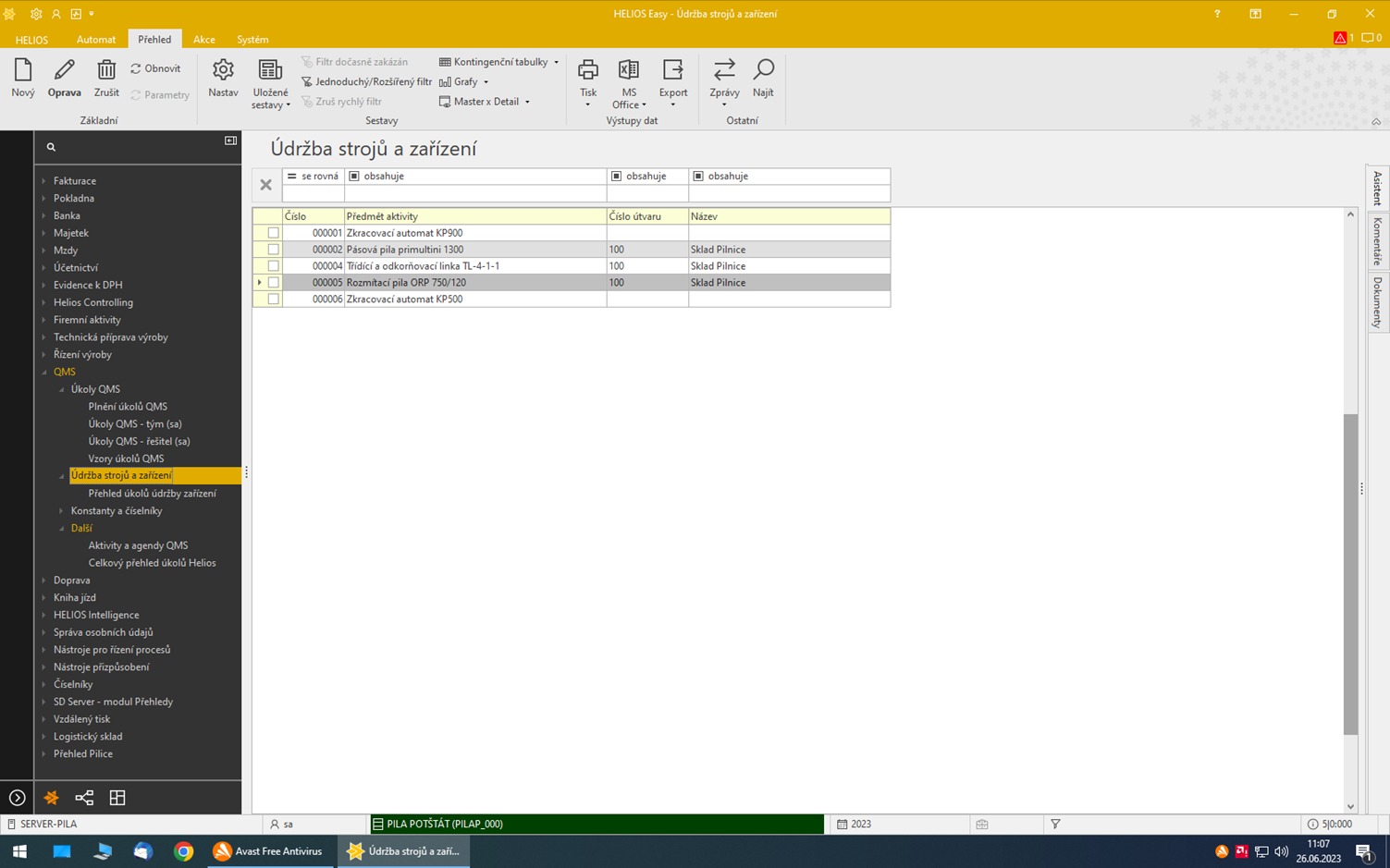Click Jednoduchý/Rozšířený filtr

click(x=366, y=81)
